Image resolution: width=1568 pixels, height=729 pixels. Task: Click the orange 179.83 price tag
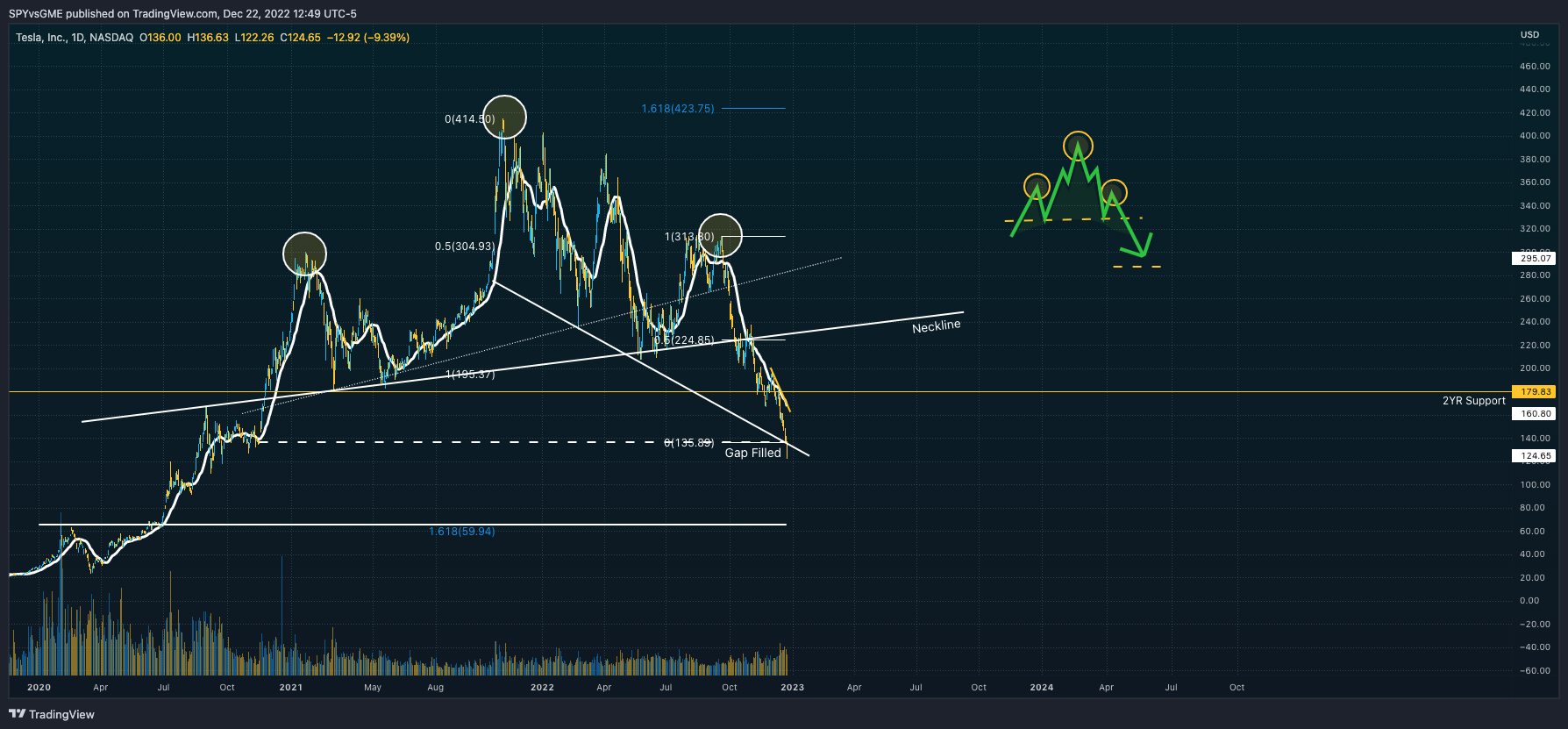(x=1536, y=392)
